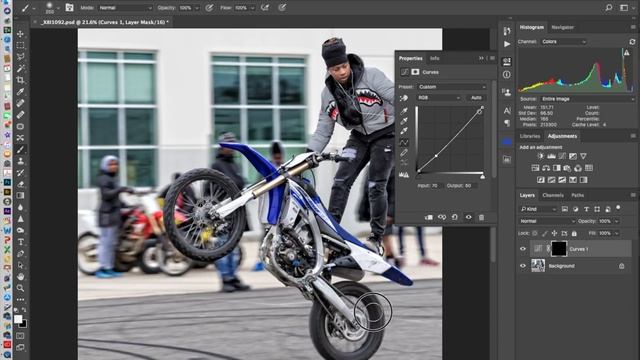Select edit points to modify curve tool
The width and height of the screenshot is (640, 360).
(404, 142)
